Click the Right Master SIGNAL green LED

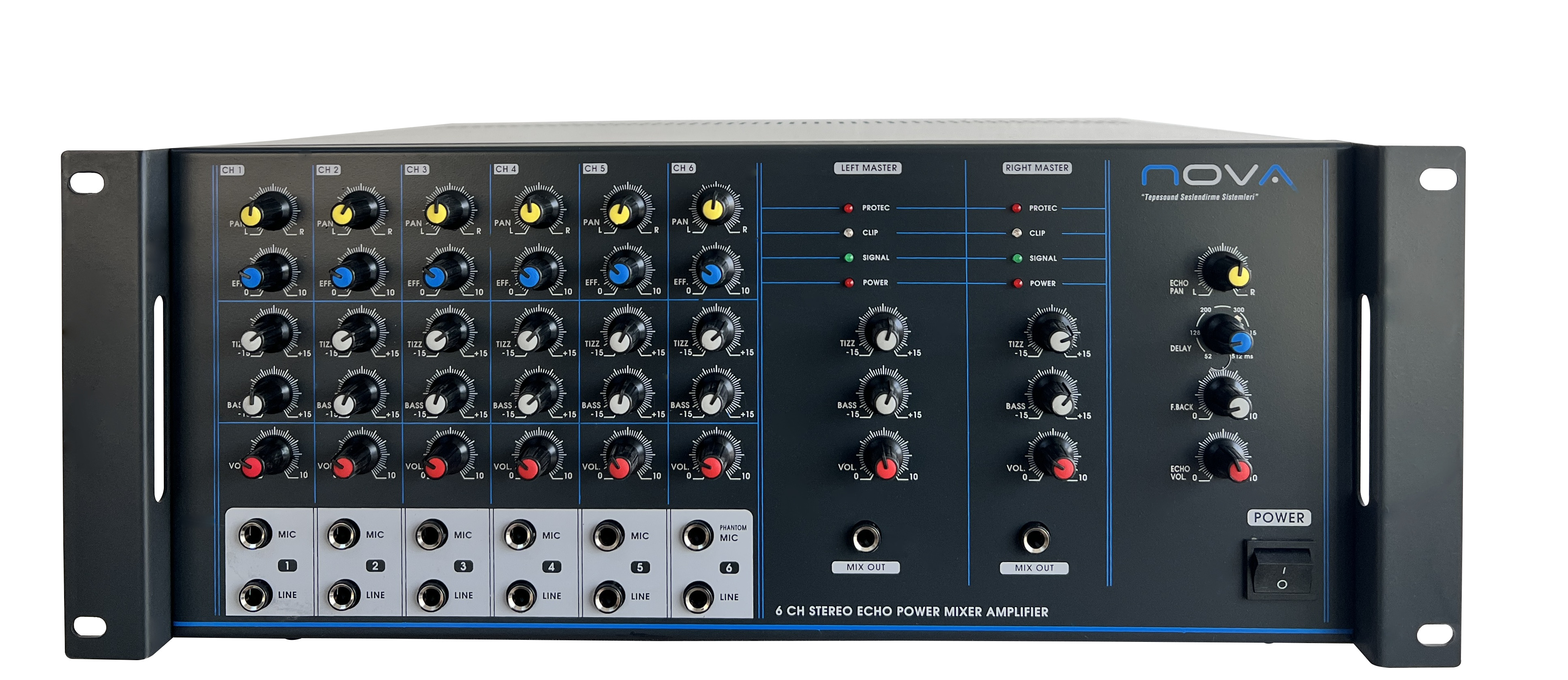tap(1017, 258)
